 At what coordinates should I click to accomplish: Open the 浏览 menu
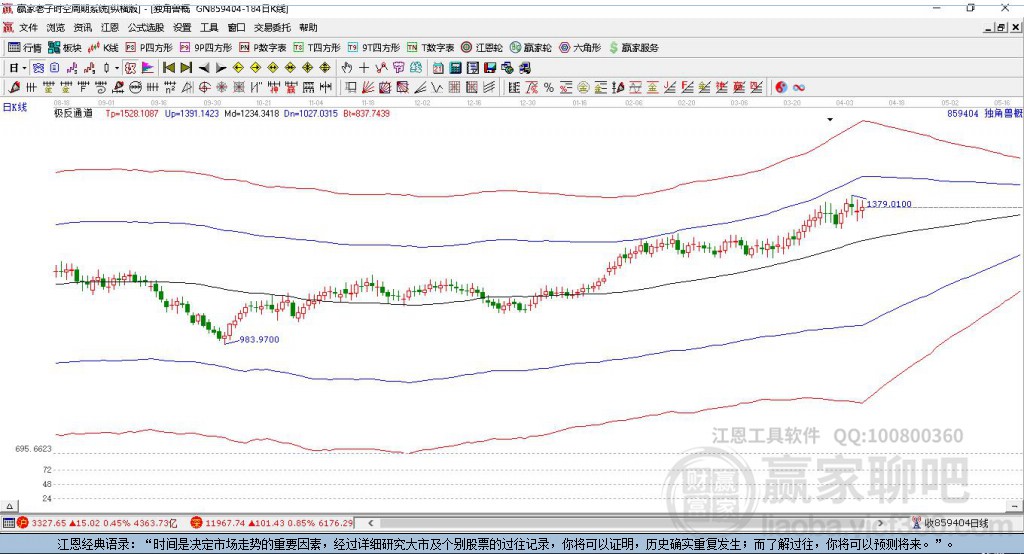[x=56, y=27]
